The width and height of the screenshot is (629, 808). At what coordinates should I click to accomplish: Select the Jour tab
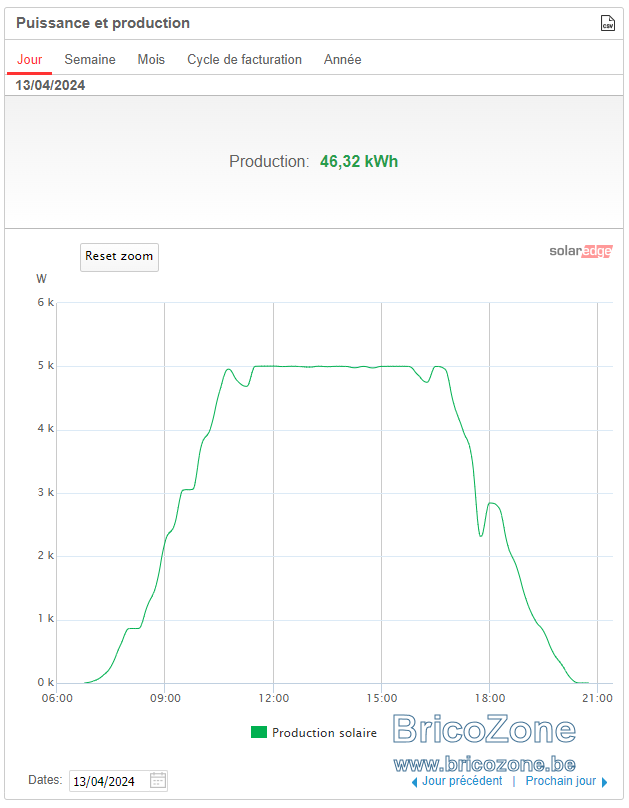[29, 59]
